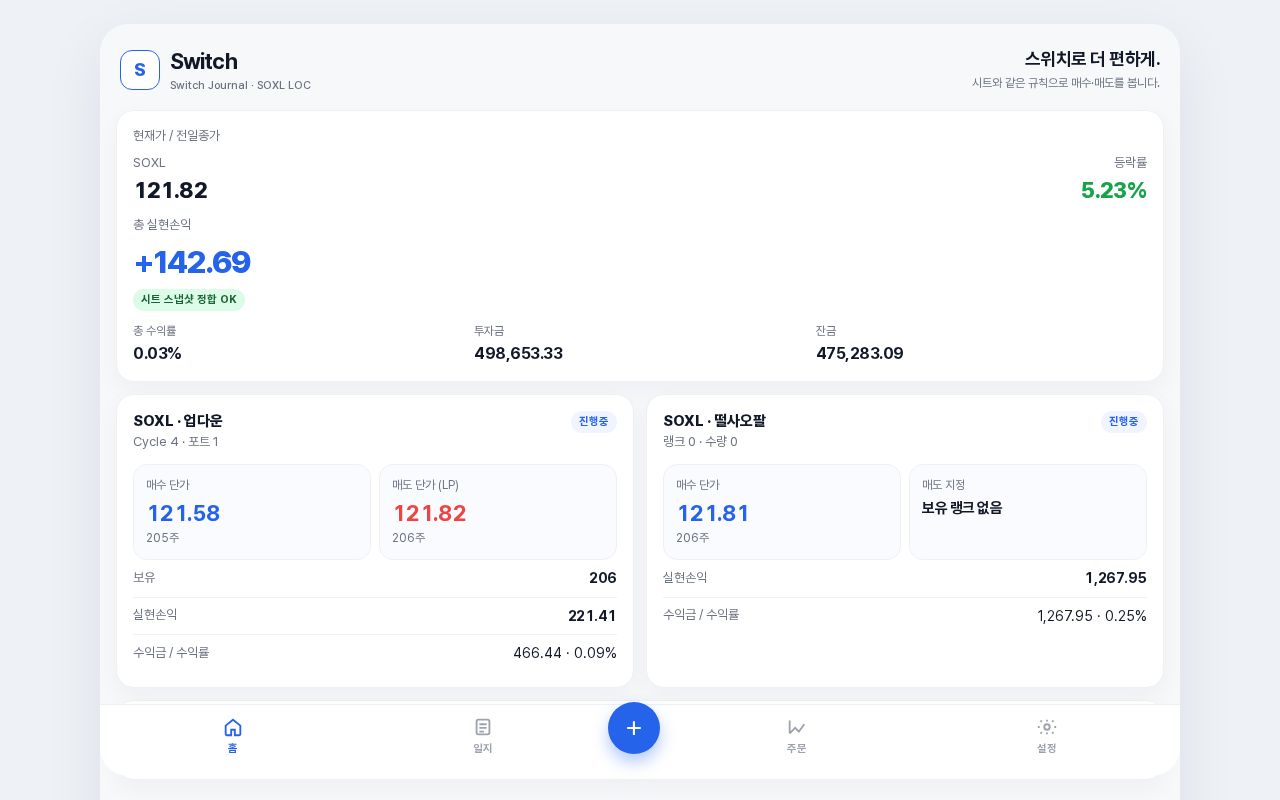Click the SOXL price 121.82 at top
1280x800 pixels.
171,190
